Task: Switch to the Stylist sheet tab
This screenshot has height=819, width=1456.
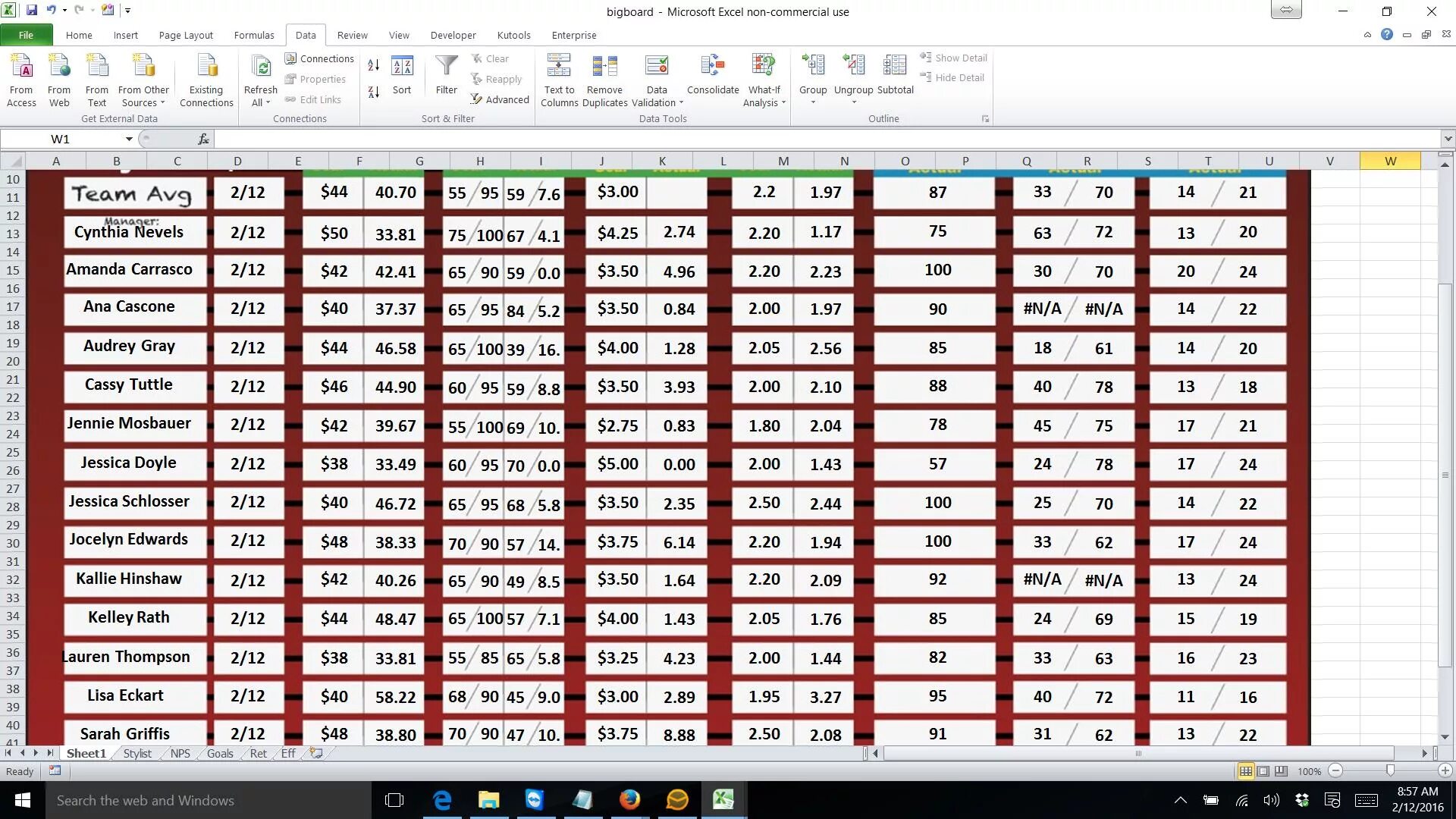Action: point(137,753)
